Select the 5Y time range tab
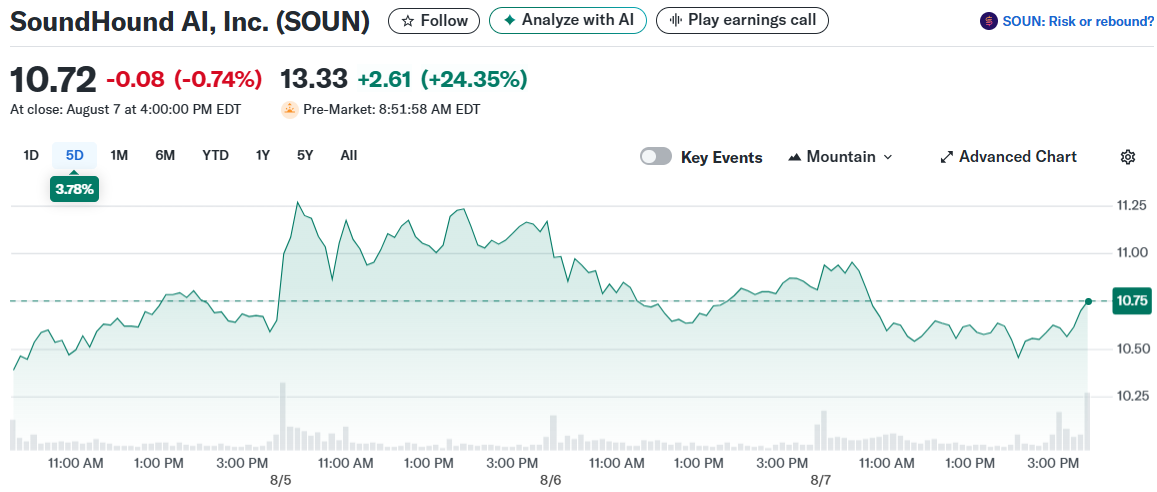This screenshot has width=1157, height=492. coord(305,156)
